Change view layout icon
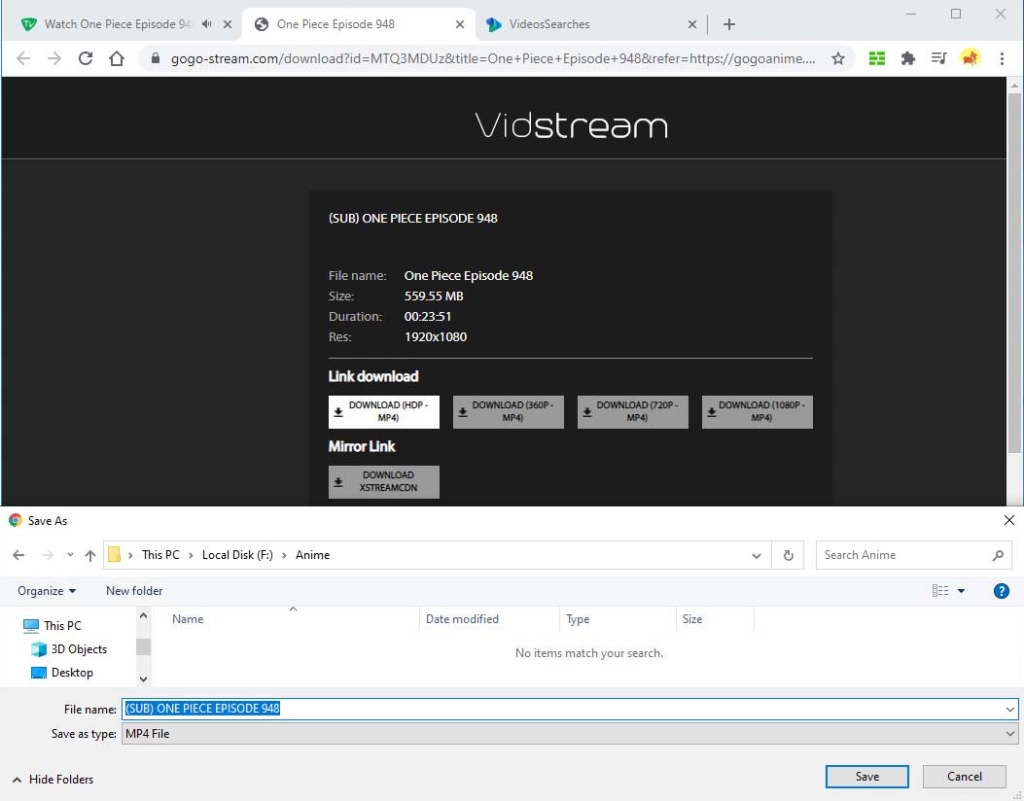Viewport: 1024px width, 801px height. [x=940, y=591]
